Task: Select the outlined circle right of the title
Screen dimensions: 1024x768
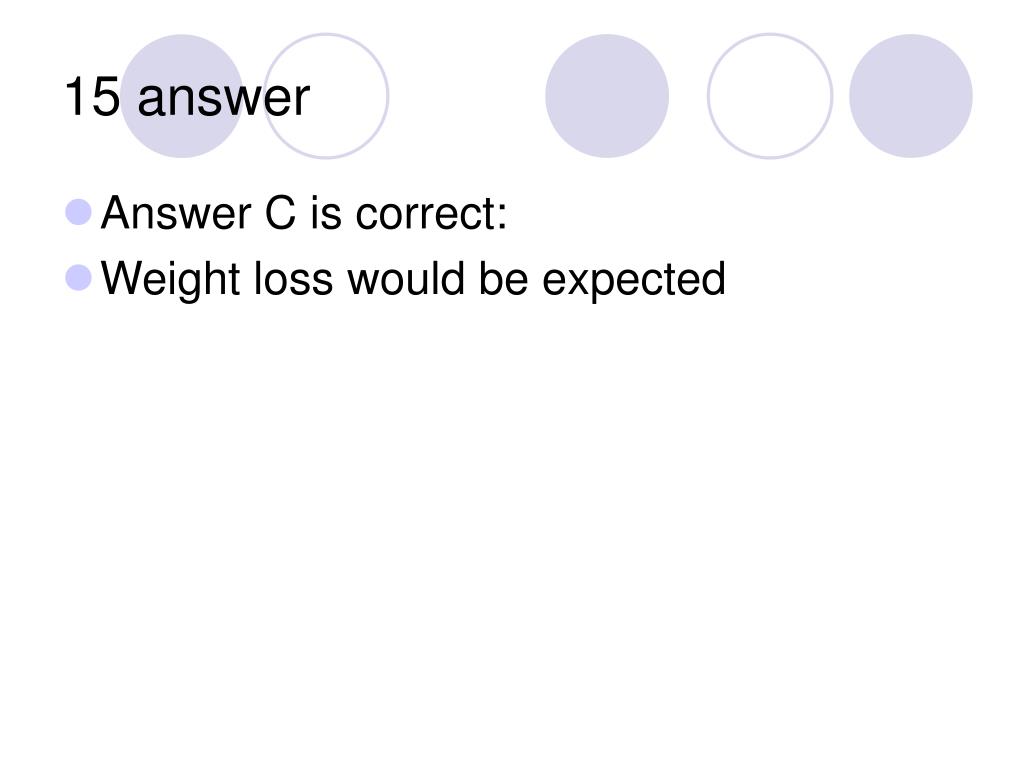Action: click(327, 96)
